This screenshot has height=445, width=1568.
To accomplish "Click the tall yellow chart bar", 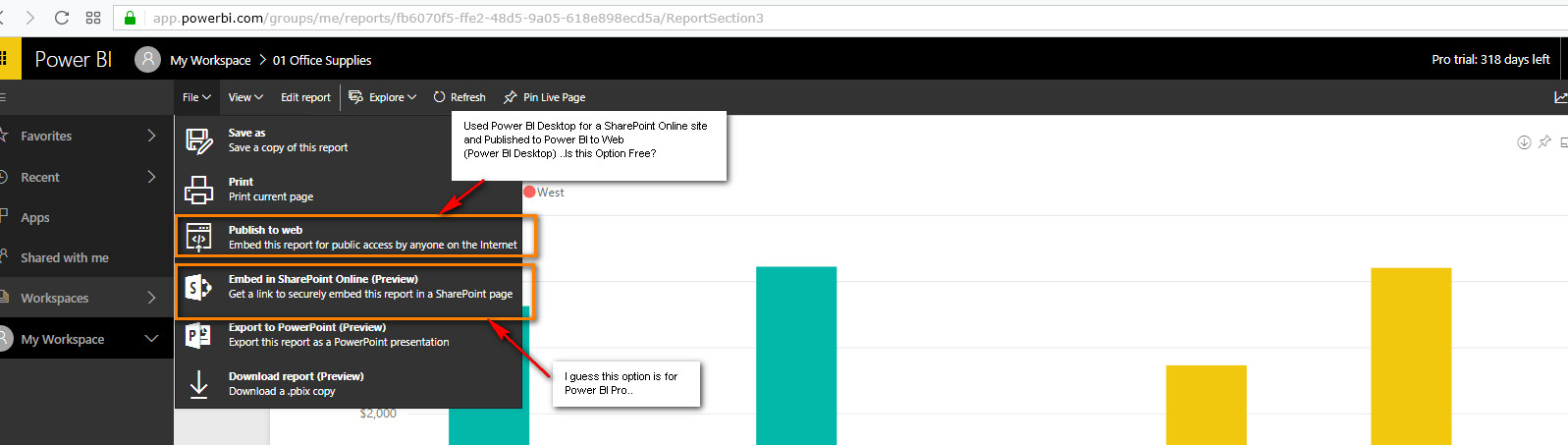I will tap(1411, 356).
